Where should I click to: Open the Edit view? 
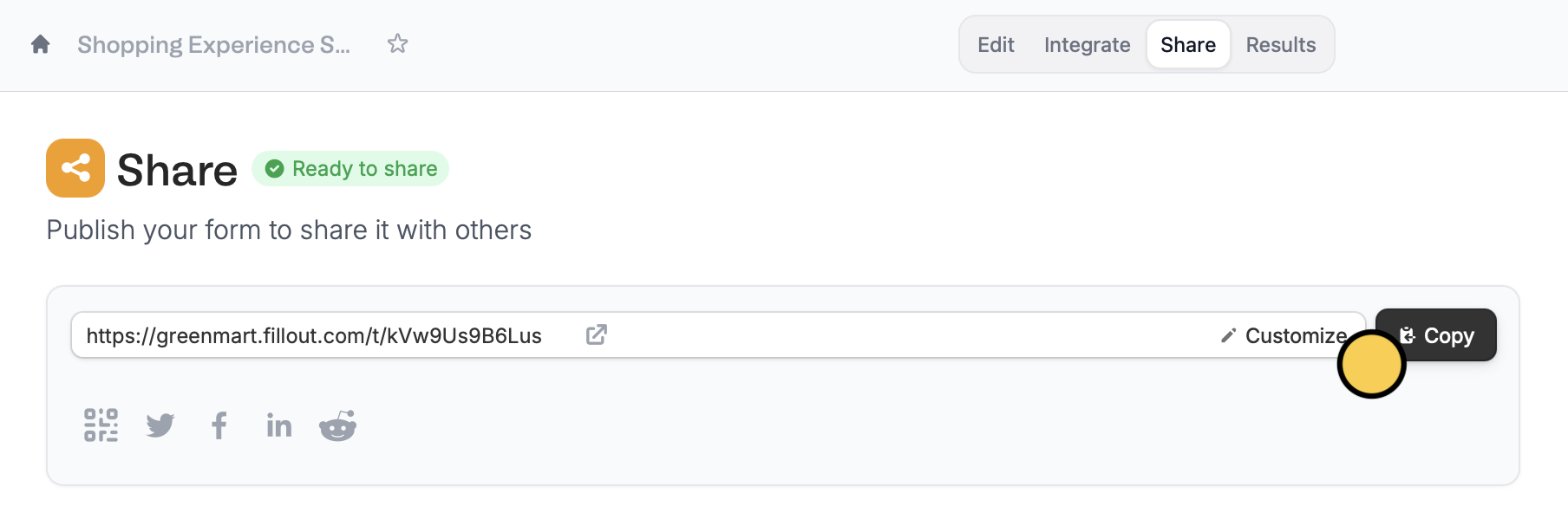995,44
